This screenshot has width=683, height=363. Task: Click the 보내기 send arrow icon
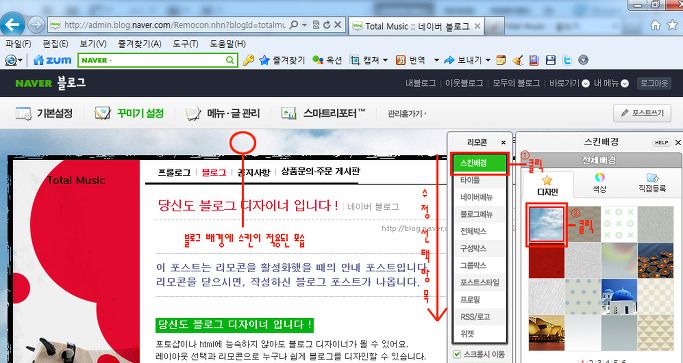coord(449,60)
